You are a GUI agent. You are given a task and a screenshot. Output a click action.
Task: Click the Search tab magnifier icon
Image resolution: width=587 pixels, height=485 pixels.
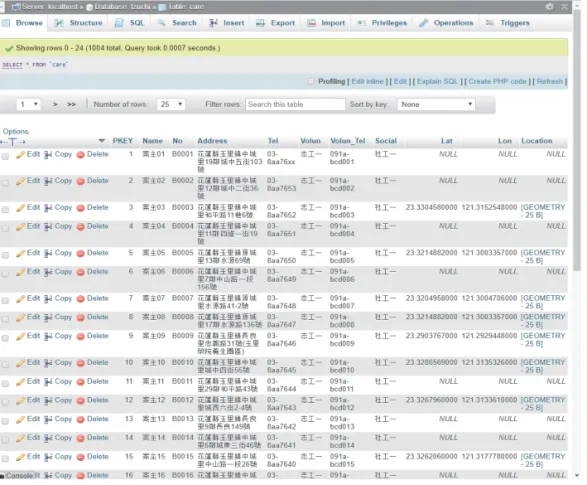(x=161, y=23)
